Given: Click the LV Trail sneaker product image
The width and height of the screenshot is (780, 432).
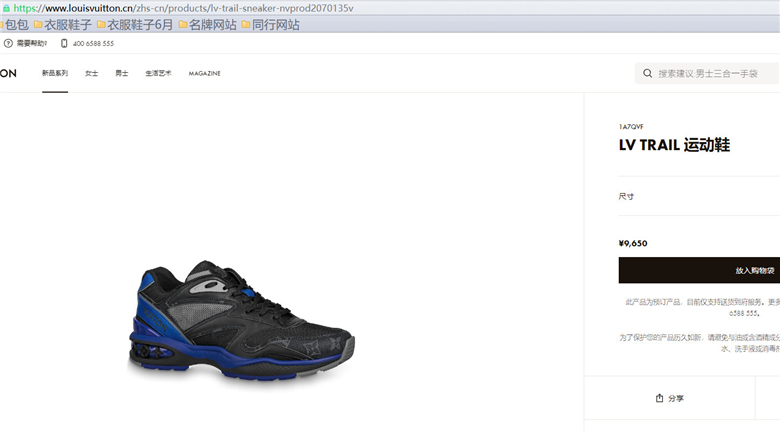Looking at the screenshot, I should 241,320.
